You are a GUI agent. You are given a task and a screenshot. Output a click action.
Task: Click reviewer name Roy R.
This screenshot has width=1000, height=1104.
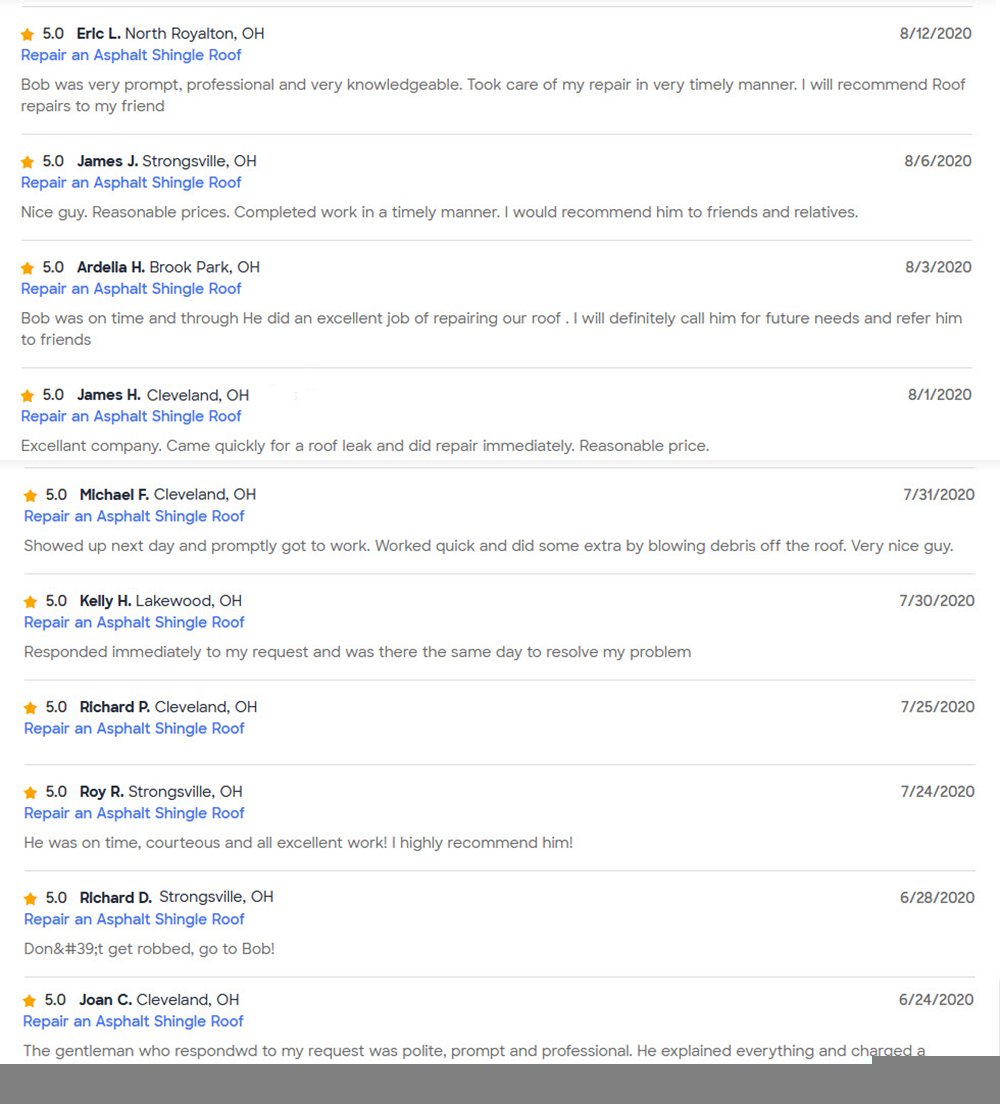coord(101,792)
